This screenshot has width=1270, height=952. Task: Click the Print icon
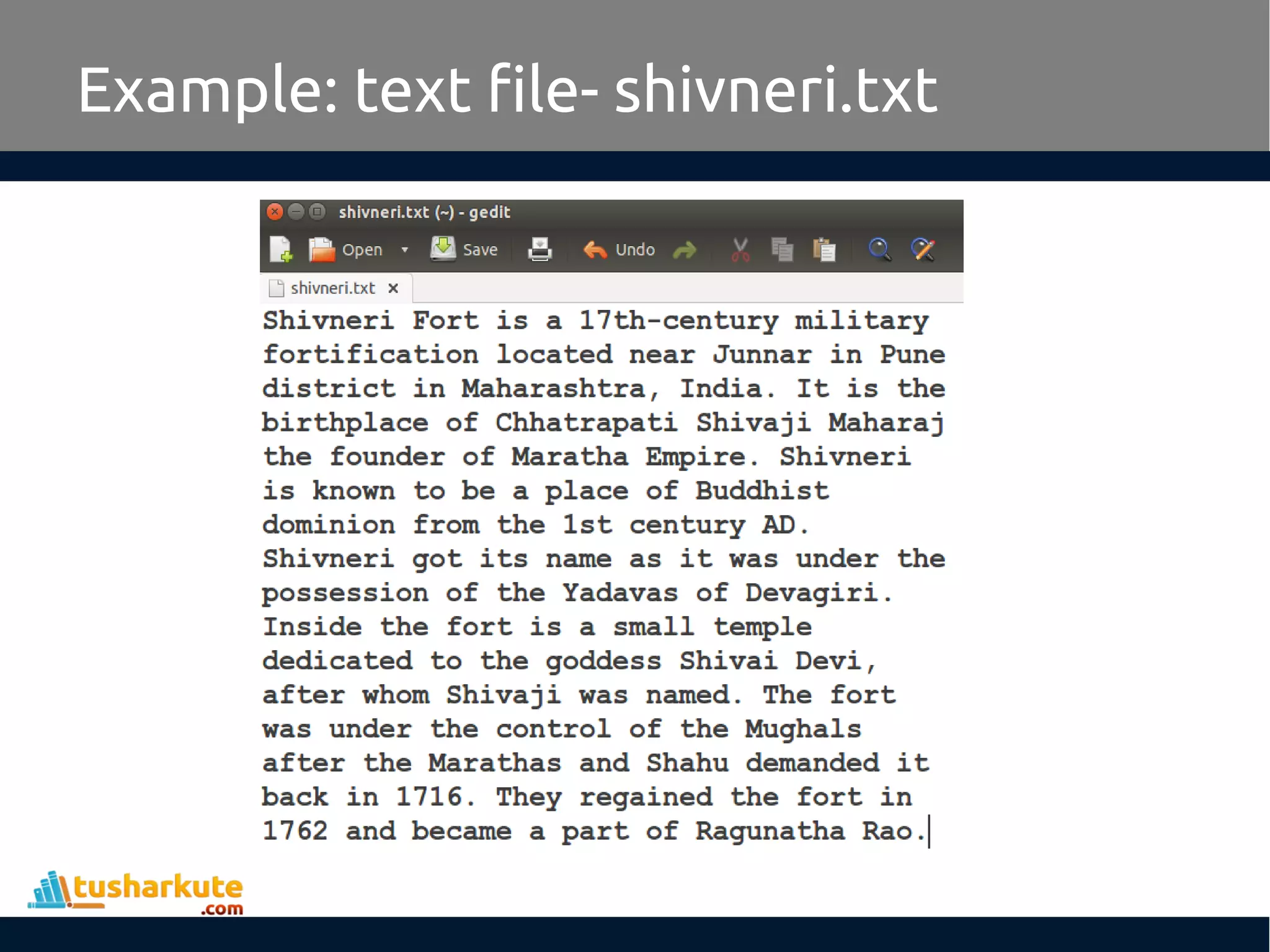pyautogui.click(x=540, y=249)
